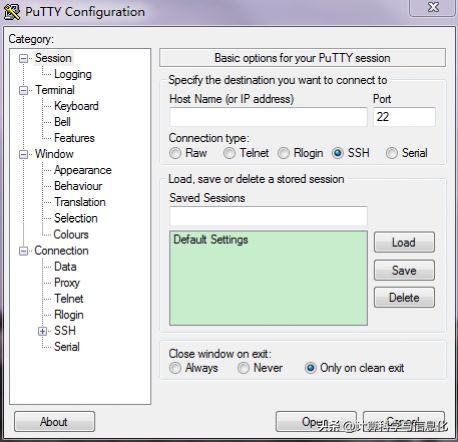This screenshot has width=458, height=442.
Task: Click the Save session button
Action: click(x=404, y=270)
